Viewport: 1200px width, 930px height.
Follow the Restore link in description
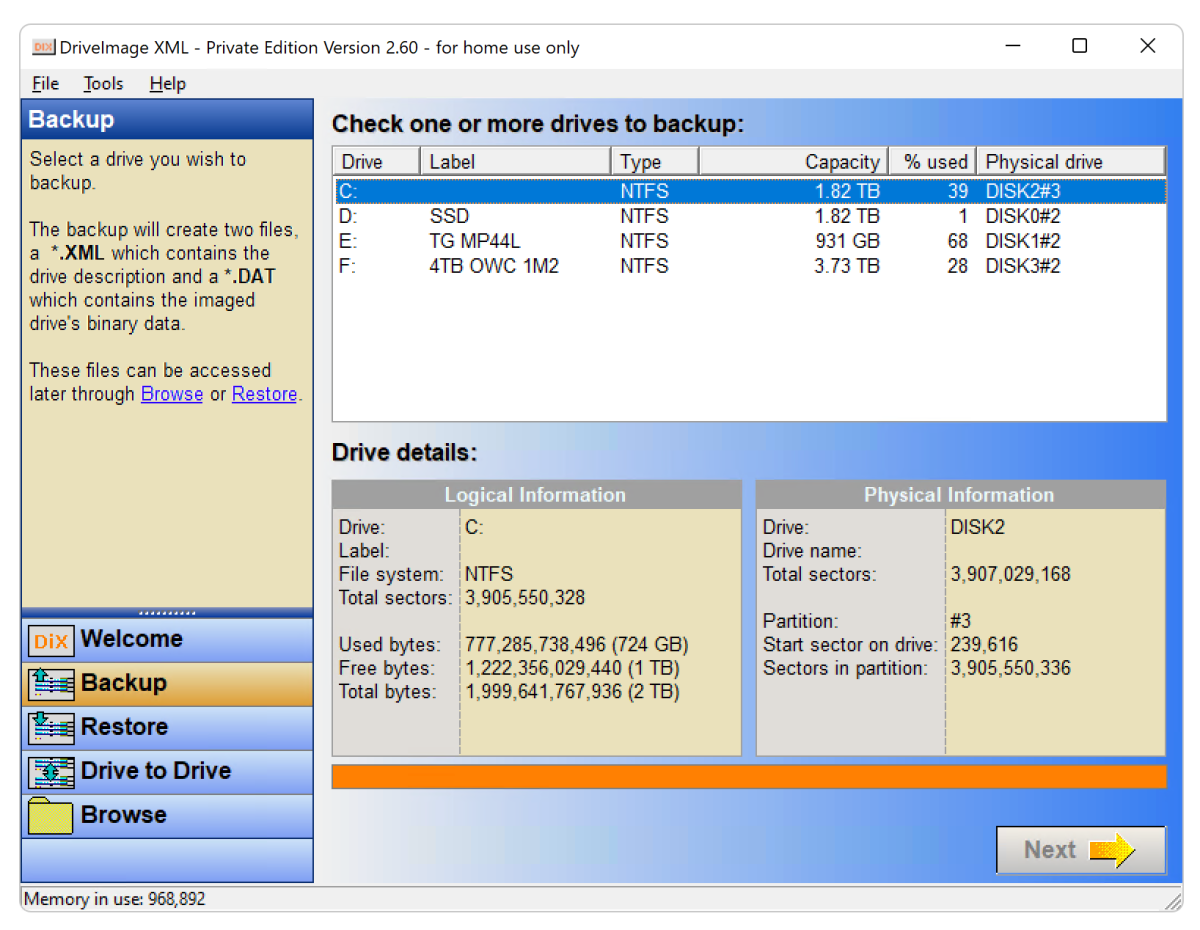(x=264, y=394)
